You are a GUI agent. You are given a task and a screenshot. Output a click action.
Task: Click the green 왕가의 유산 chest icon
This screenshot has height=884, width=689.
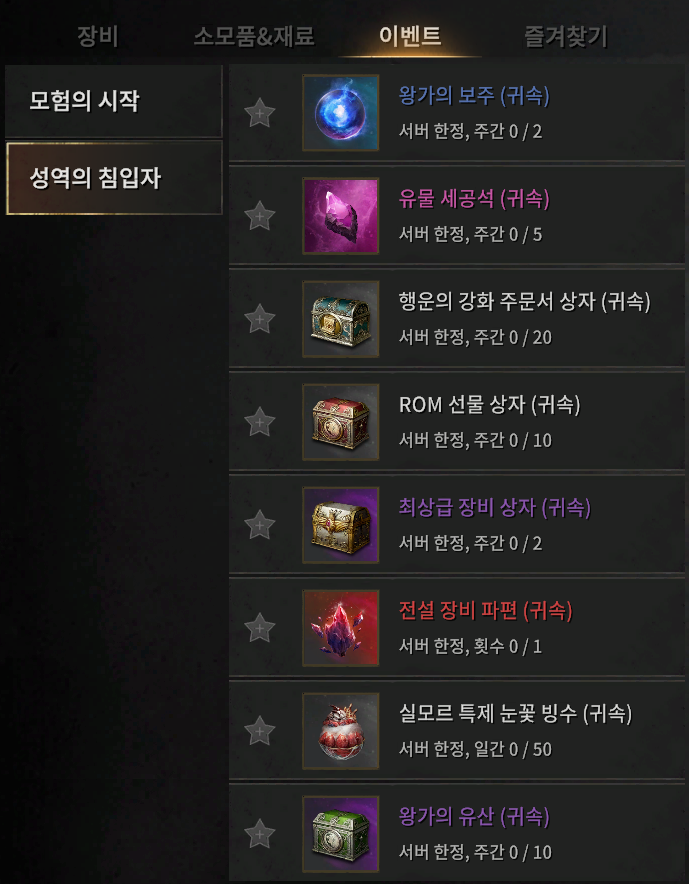(341, 834)
